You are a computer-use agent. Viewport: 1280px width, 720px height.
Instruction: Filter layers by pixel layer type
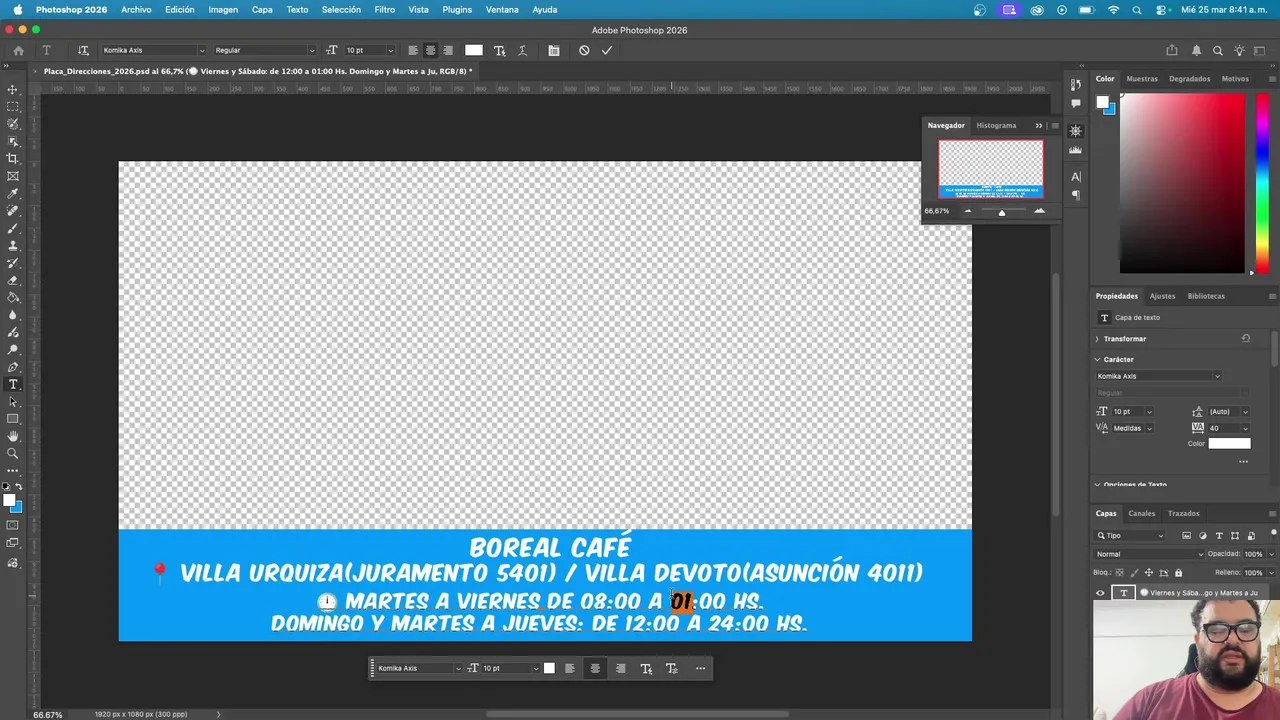1187,536
